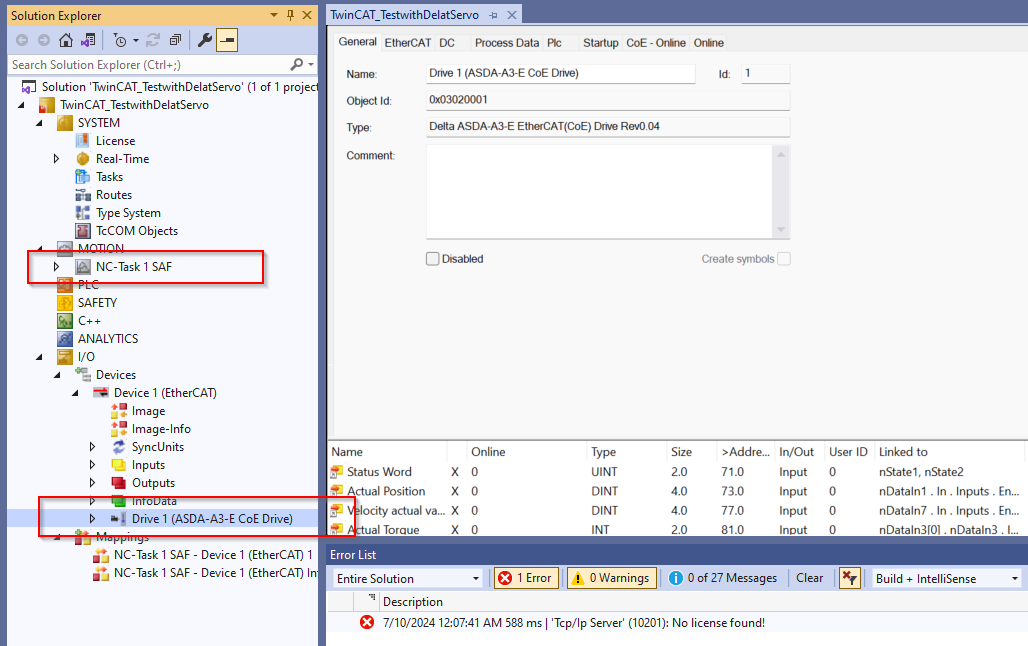This screenshot has height=646, width=1028.
Task: Select the SAFETY node
Action: point(97,303)
